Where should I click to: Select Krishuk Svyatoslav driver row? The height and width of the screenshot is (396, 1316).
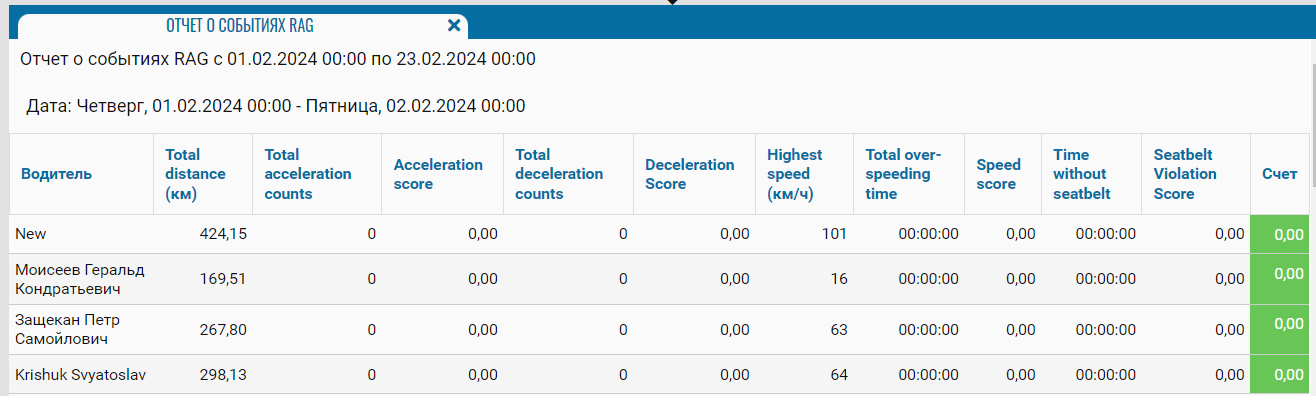(x=659, y=374)
